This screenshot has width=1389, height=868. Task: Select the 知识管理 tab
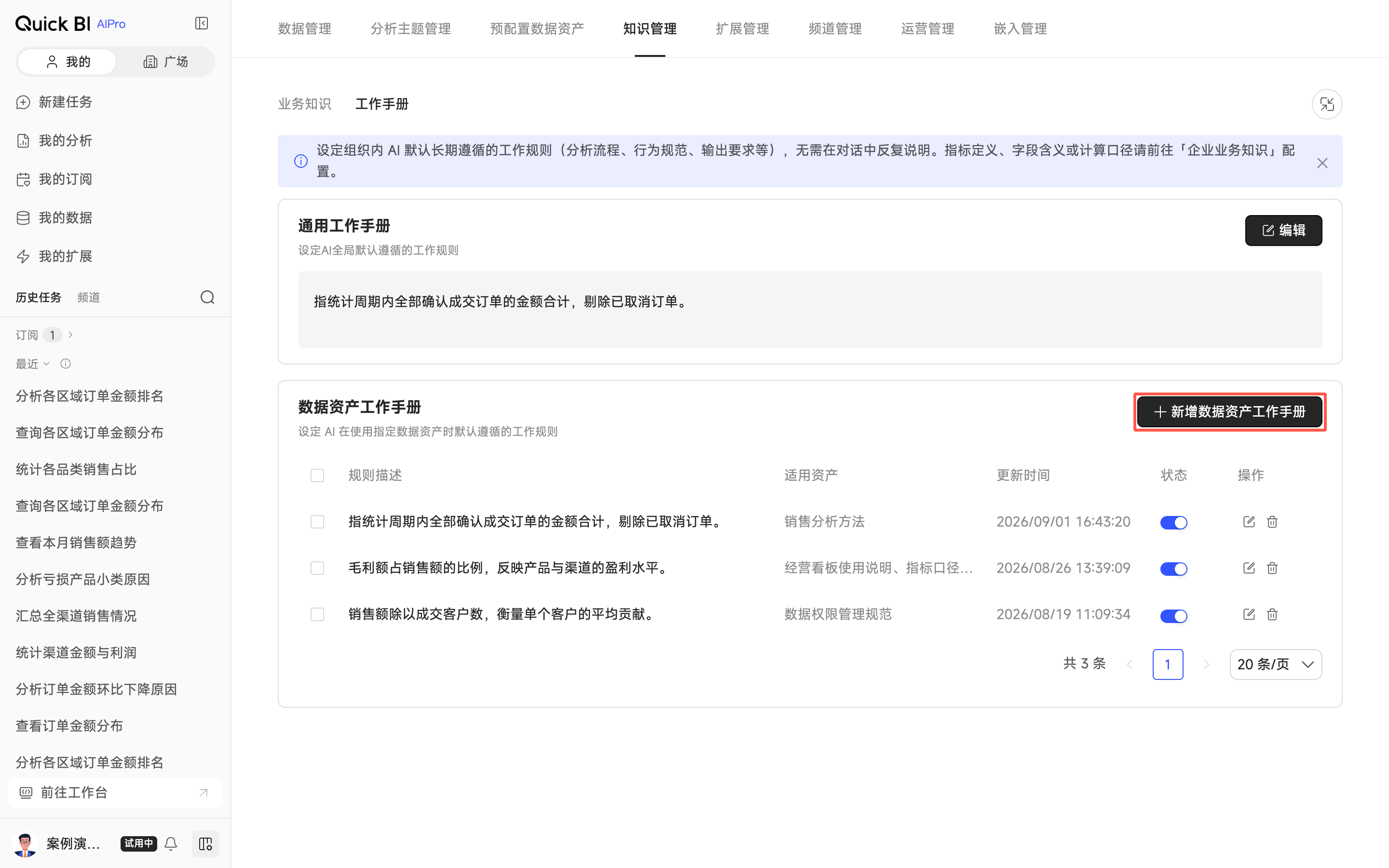pos(650,29)
